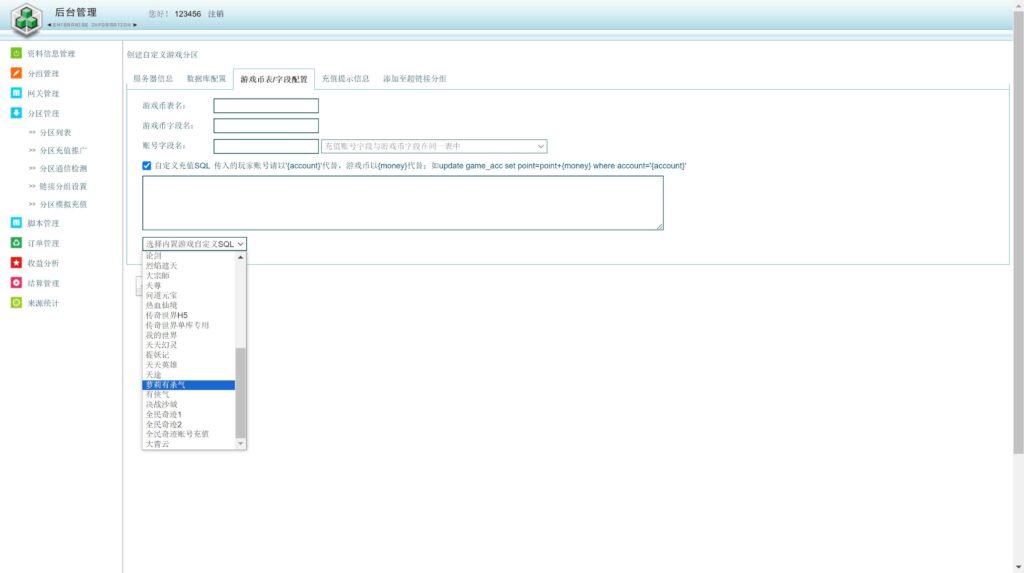The image size is (1024, 573).
Task: Click the pink 结算管理 sidebar icon
Action: pyautogui.click(x=16, y=283)
